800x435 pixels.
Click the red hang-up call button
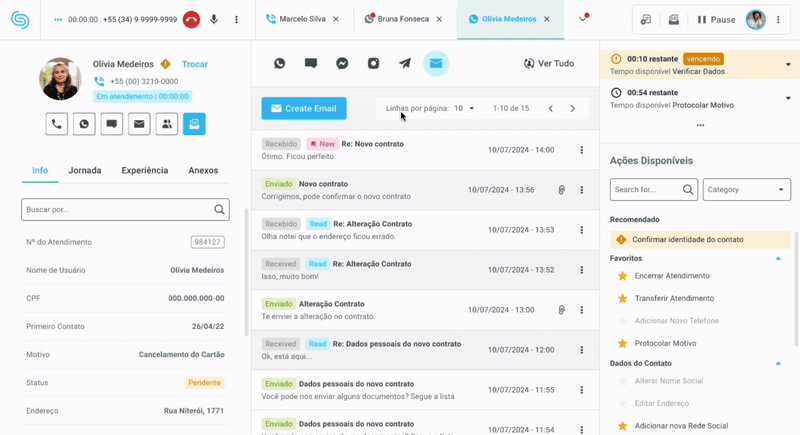click(x=191, y=20)
